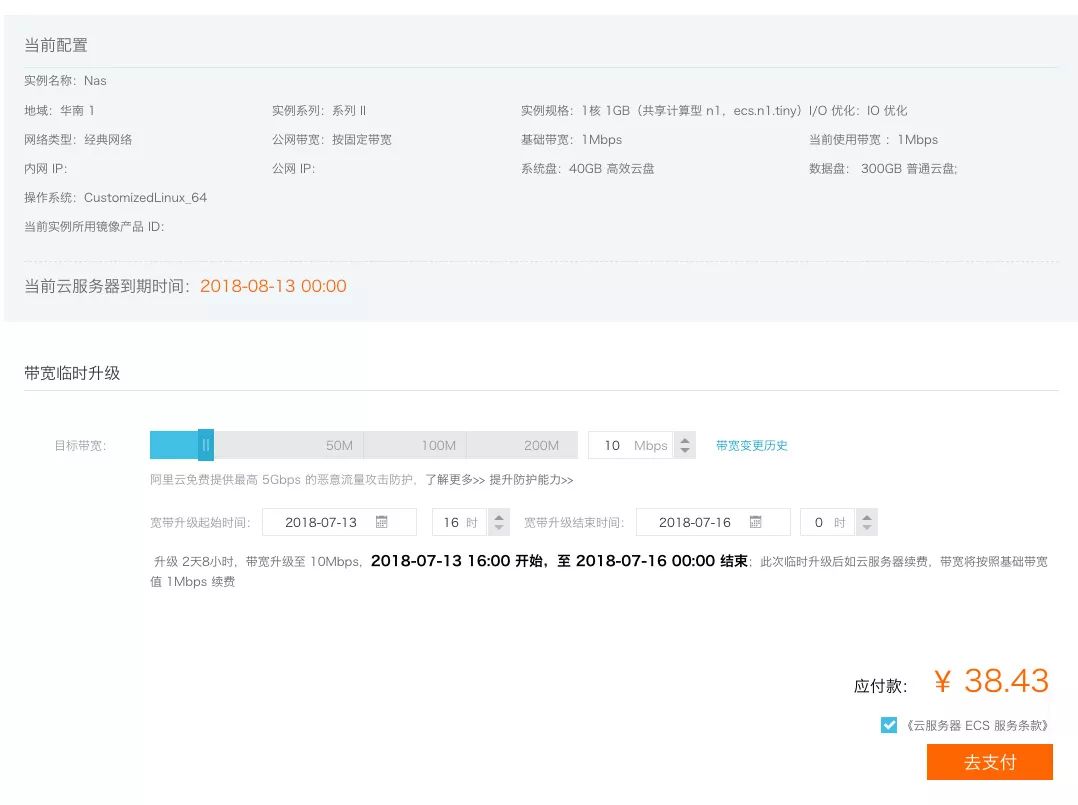Select data disk text 300GB 普通云盘
This screenshot has width=1078, height=805.
click(x=909, y=168)
